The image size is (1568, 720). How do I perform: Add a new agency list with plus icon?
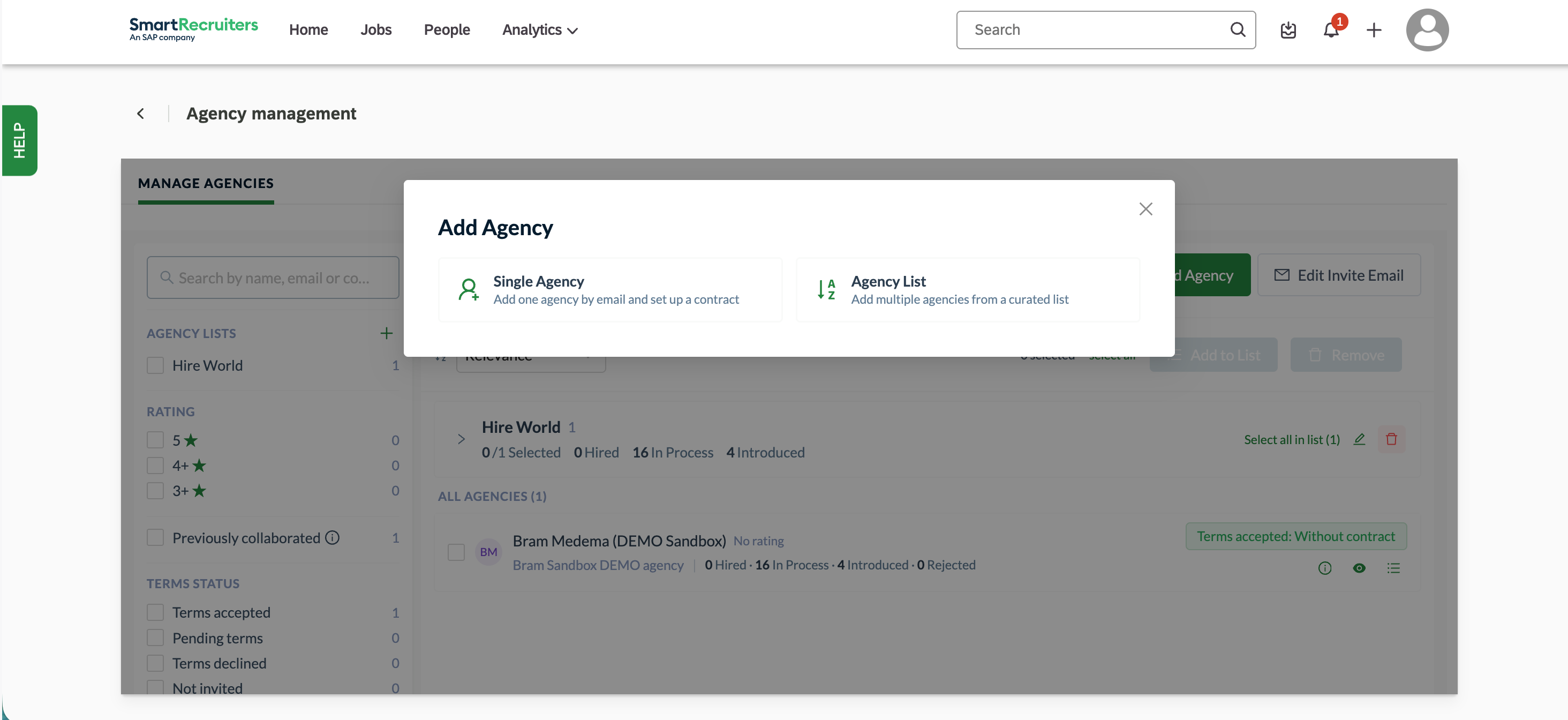tap(387, 333)
